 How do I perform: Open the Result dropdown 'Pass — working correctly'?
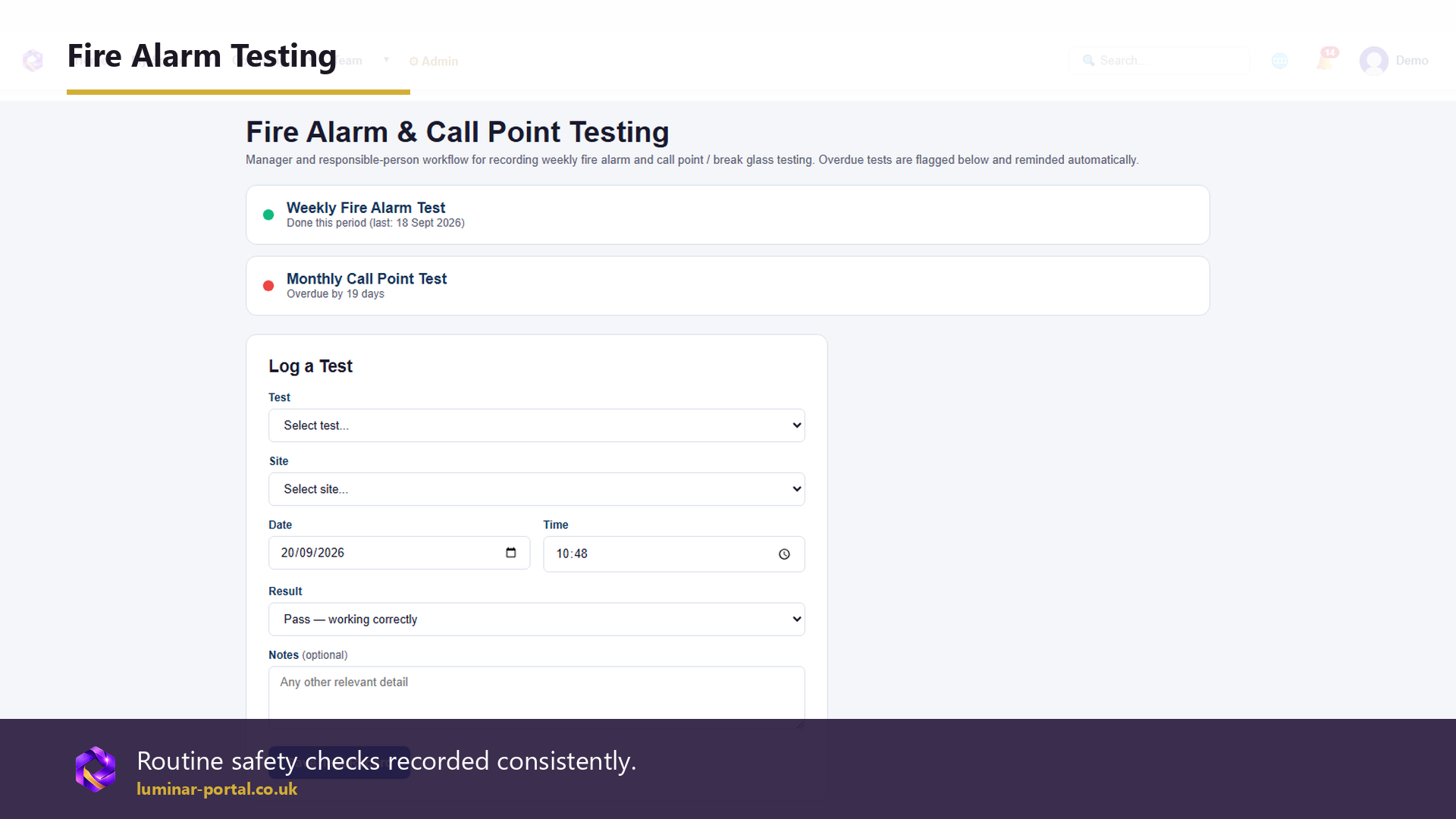[x=537, y=620]
